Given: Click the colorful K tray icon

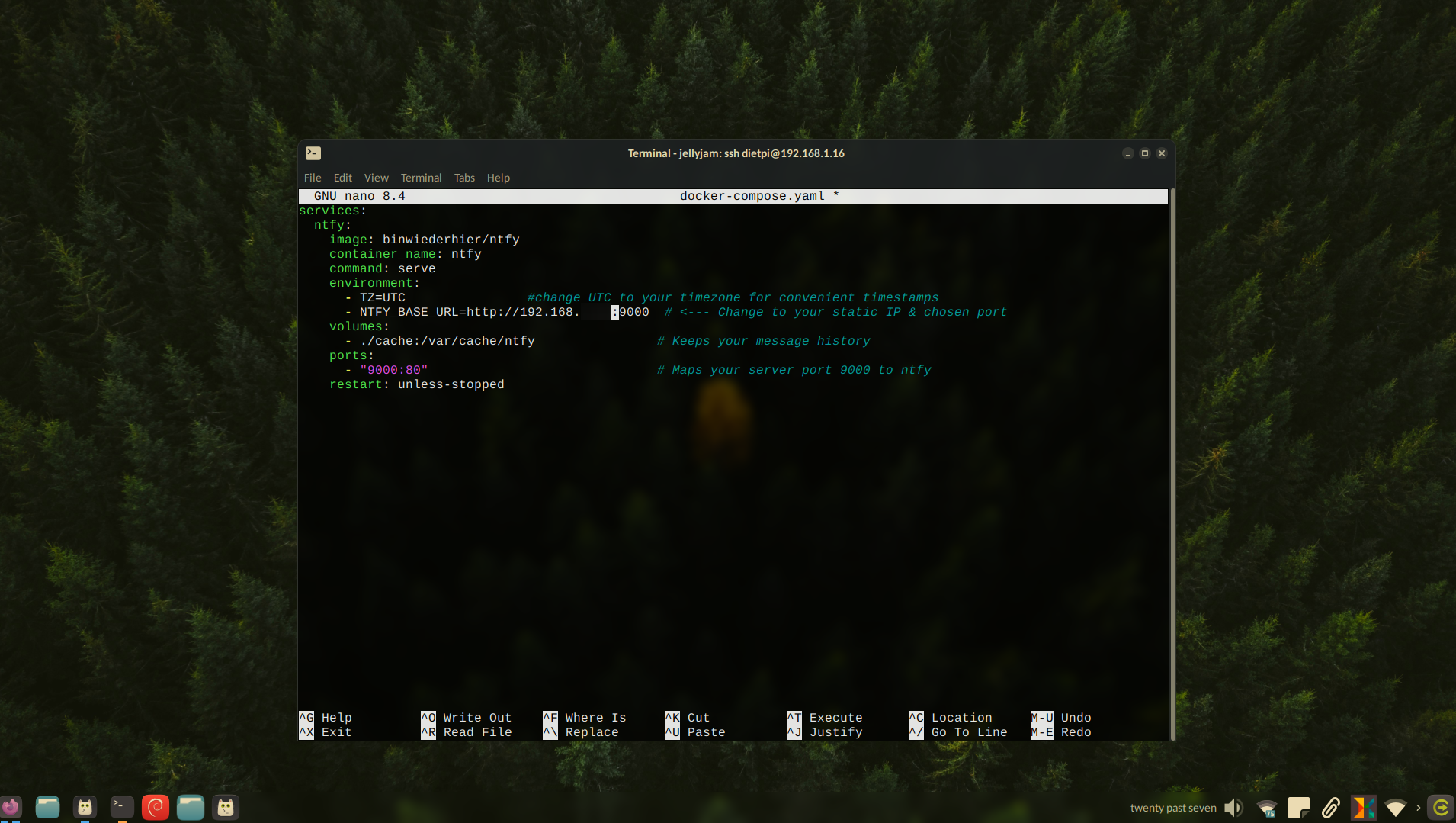Looking at the screenshot, I should point(1364,808).
